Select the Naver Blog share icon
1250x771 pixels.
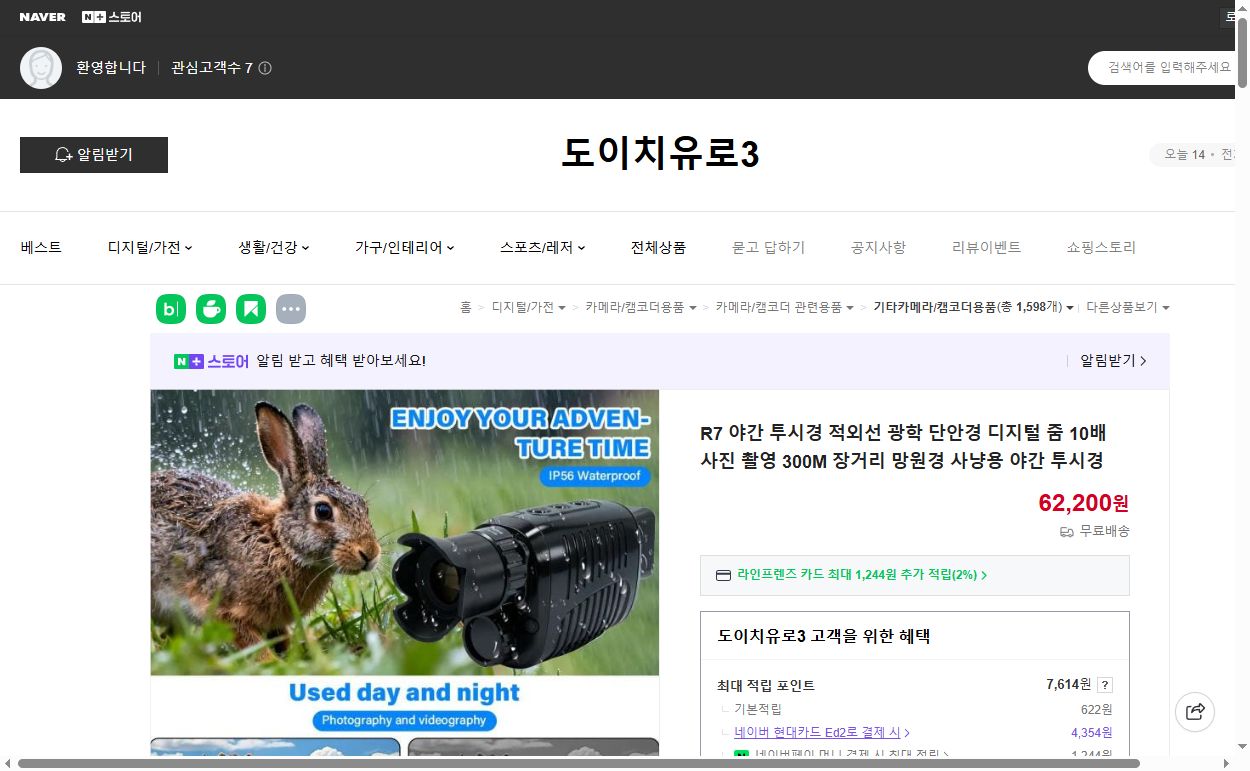(x=171, y=309)
